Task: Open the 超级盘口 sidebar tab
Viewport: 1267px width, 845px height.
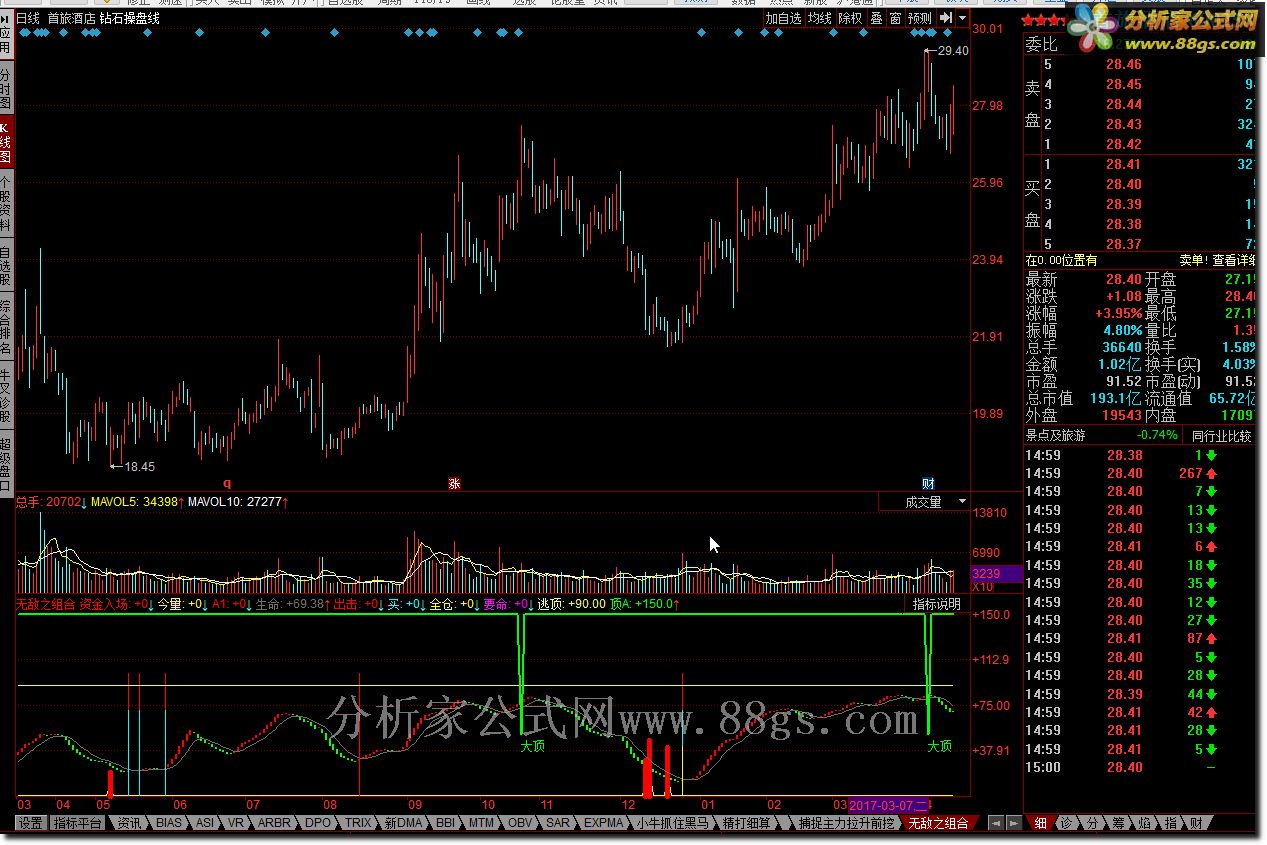Action: [x=6, y=462]
